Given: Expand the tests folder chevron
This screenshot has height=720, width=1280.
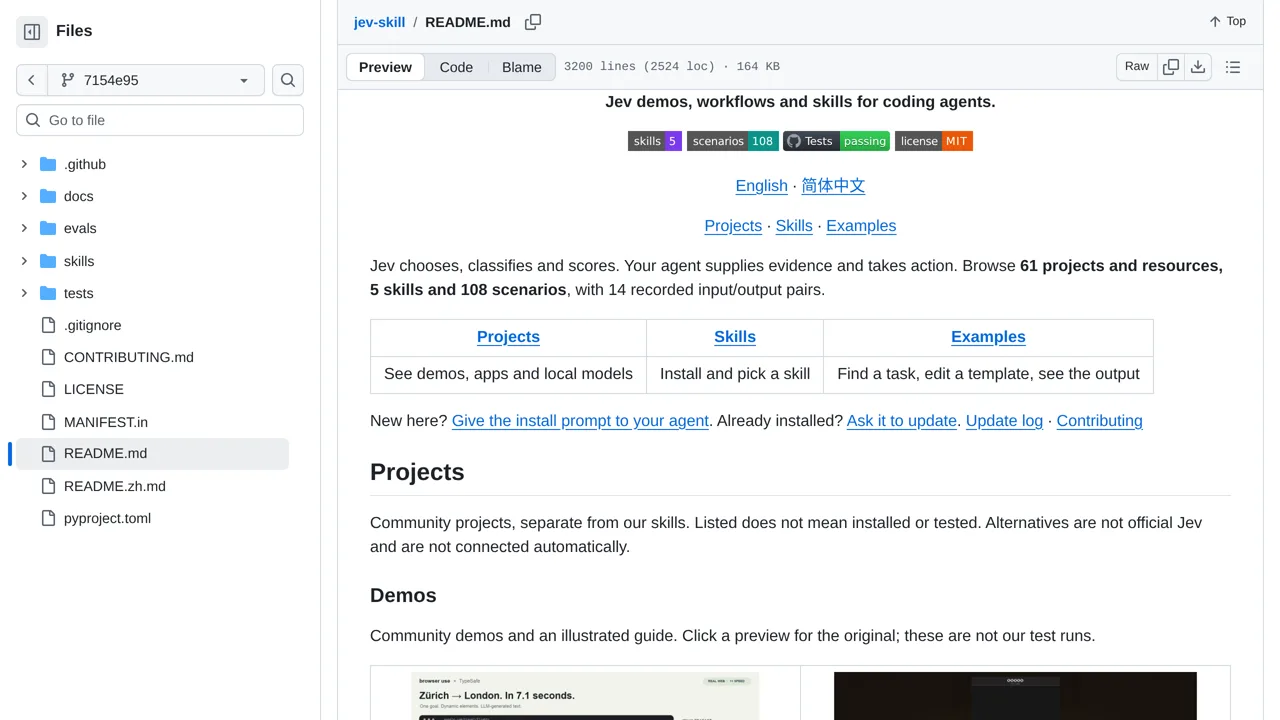Looking at the screenshot, I should tap(24, 293).
